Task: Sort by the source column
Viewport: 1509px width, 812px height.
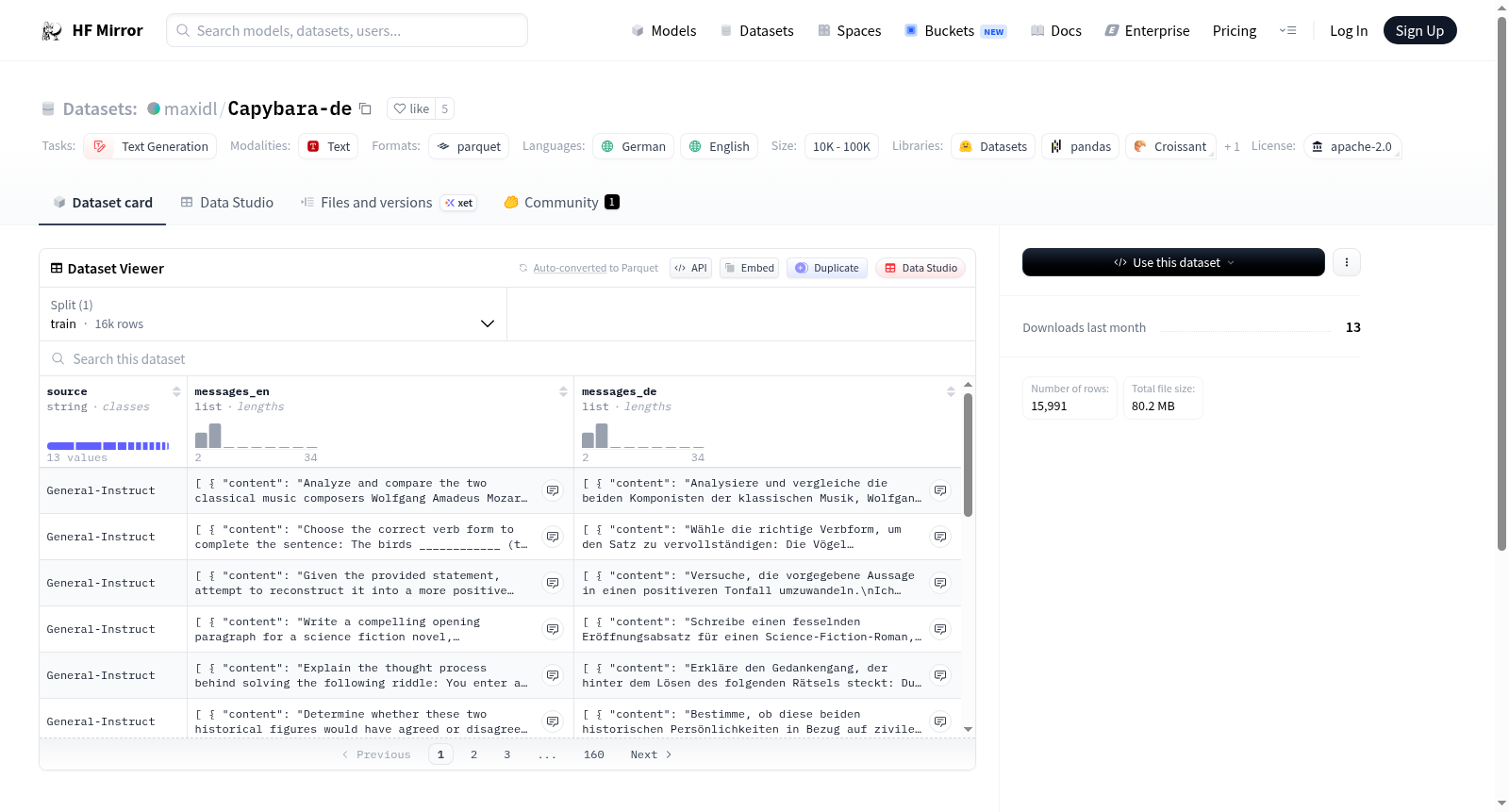Action: tap(176, 391)
